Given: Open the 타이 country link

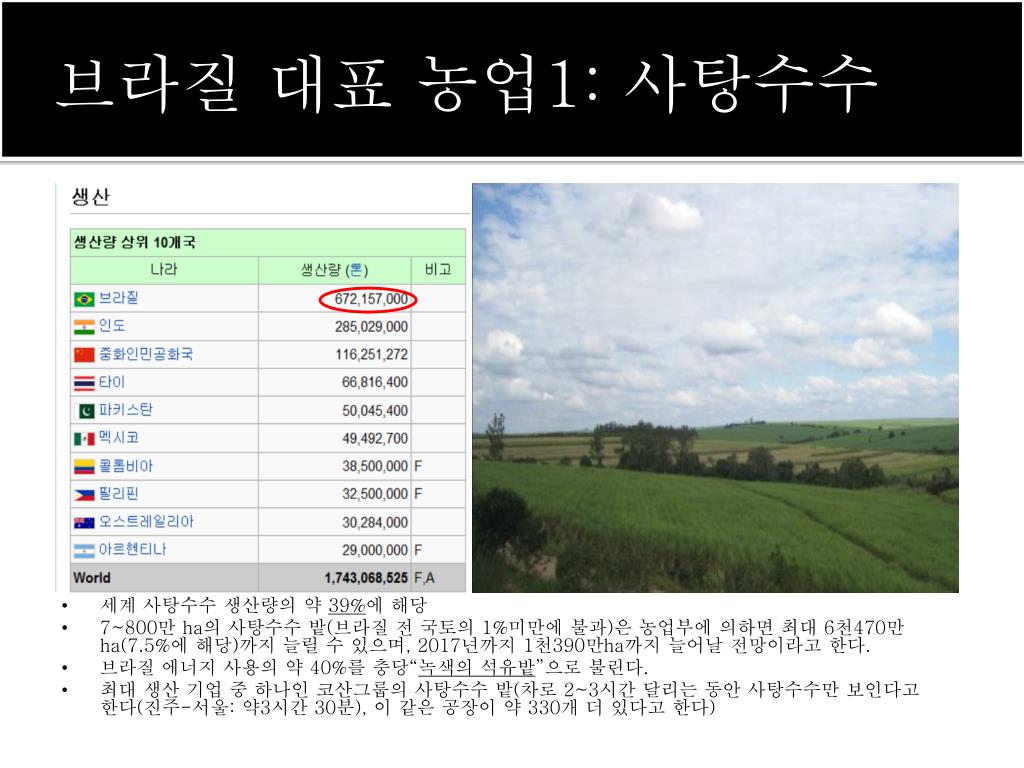Looking at the screenshot, I should click(112, 382).
